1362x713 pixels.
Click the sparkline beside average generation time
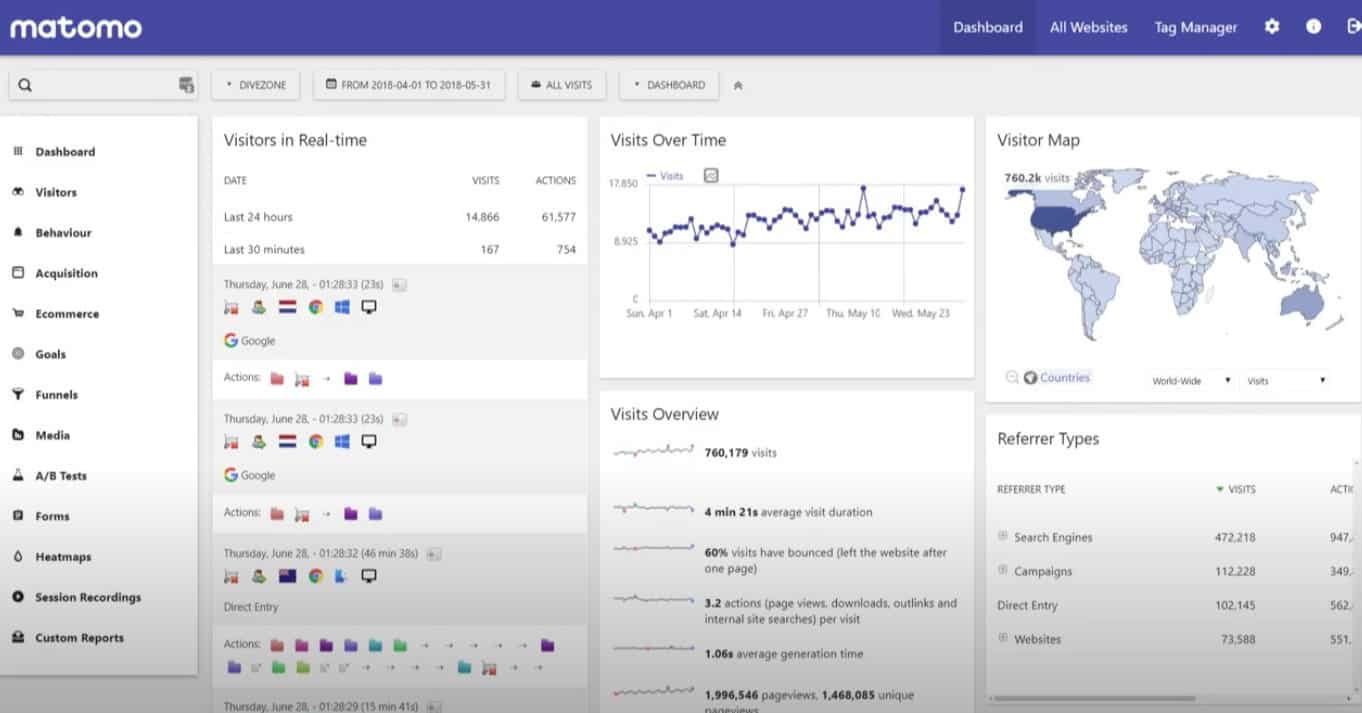tap(653, 649)
